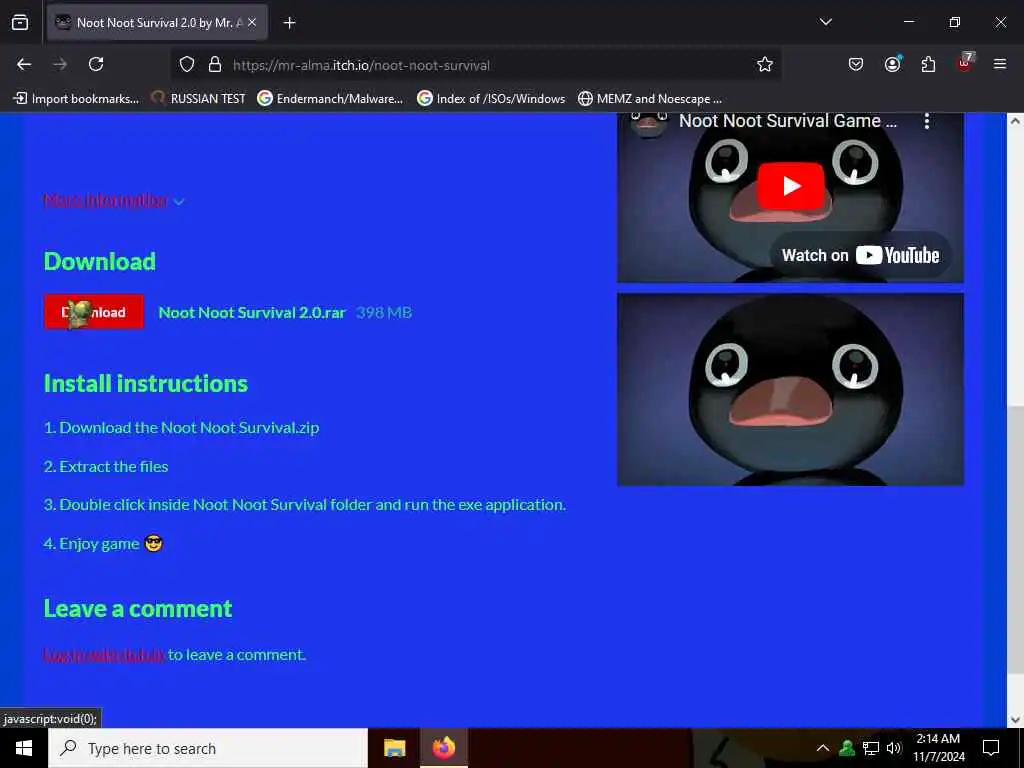The image size is (1024, 768).
Task: Click Watch on YouTube
Action: tap(860, 255)
